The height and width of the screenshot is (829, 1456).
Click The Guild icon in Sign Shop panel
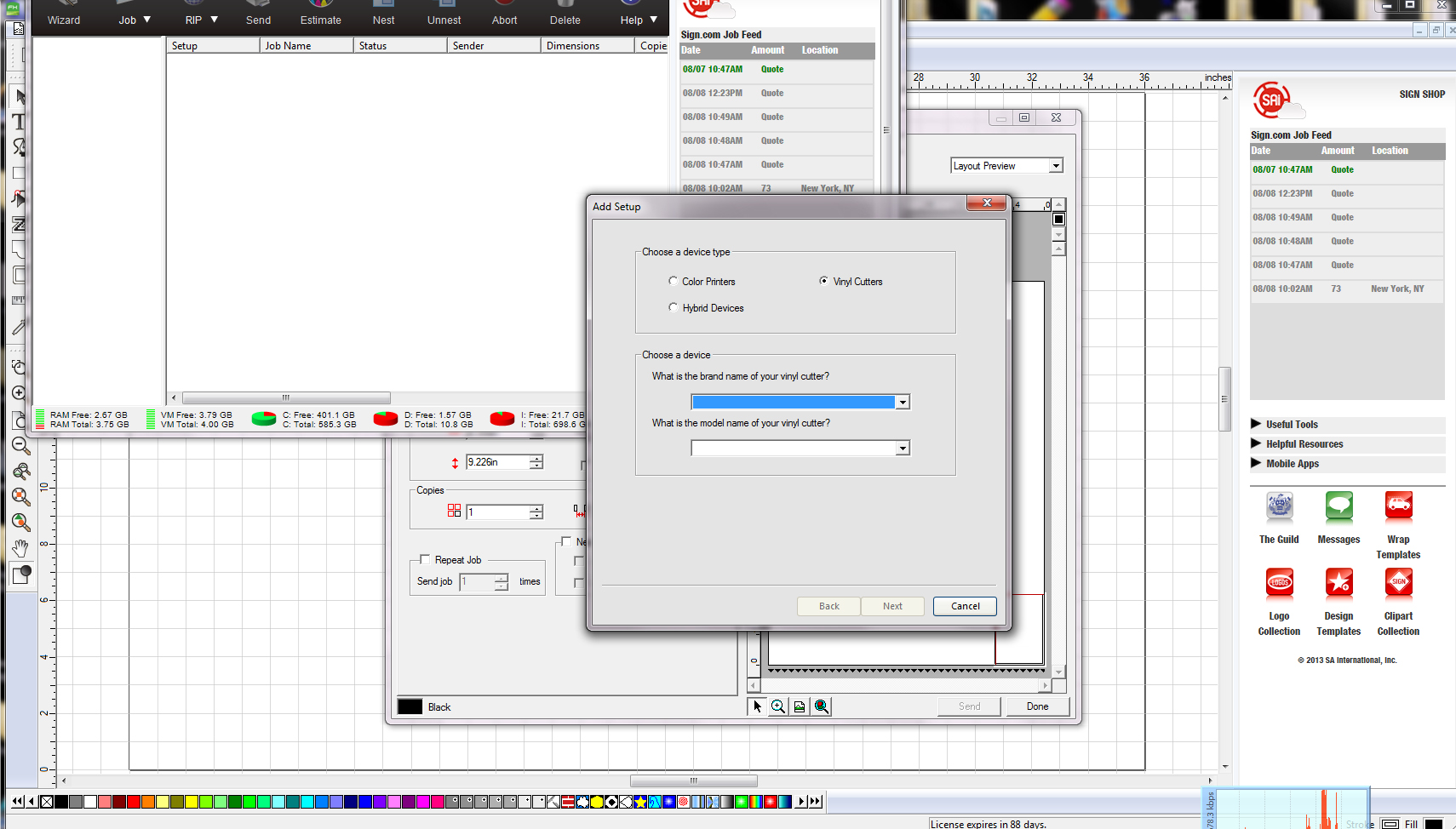[x=1279, y=506]
